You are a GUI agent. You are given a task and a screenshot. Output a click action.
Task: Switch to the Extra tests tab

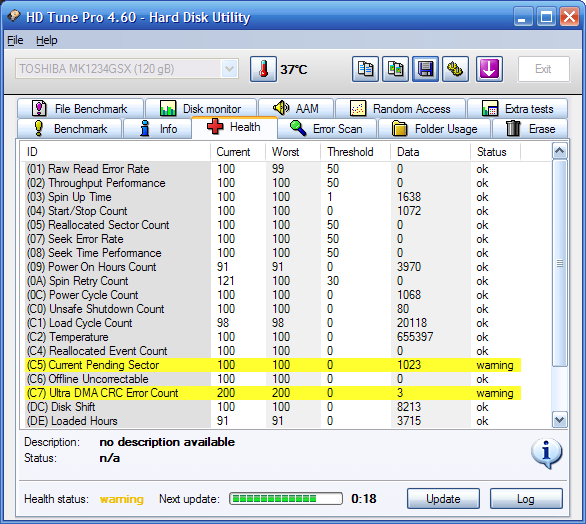[x=518, y=109]
